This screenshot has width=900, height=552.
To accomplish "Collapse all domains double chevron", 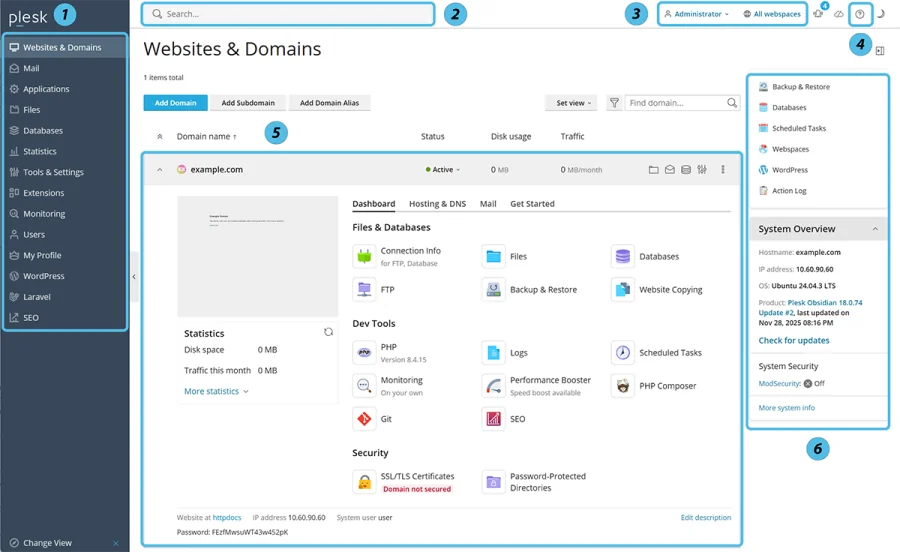I will 160,136.
